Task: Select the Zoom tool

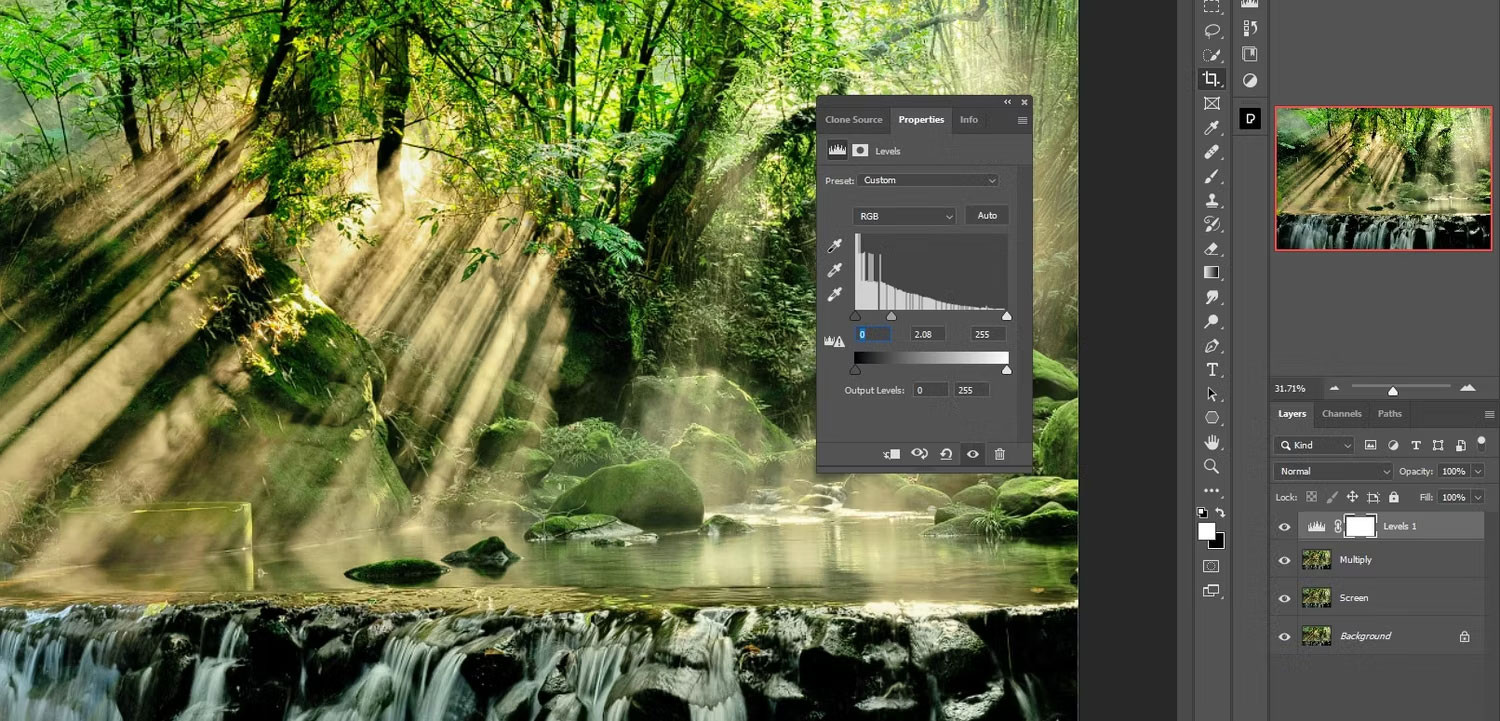Action: (x=1212, y=466)
